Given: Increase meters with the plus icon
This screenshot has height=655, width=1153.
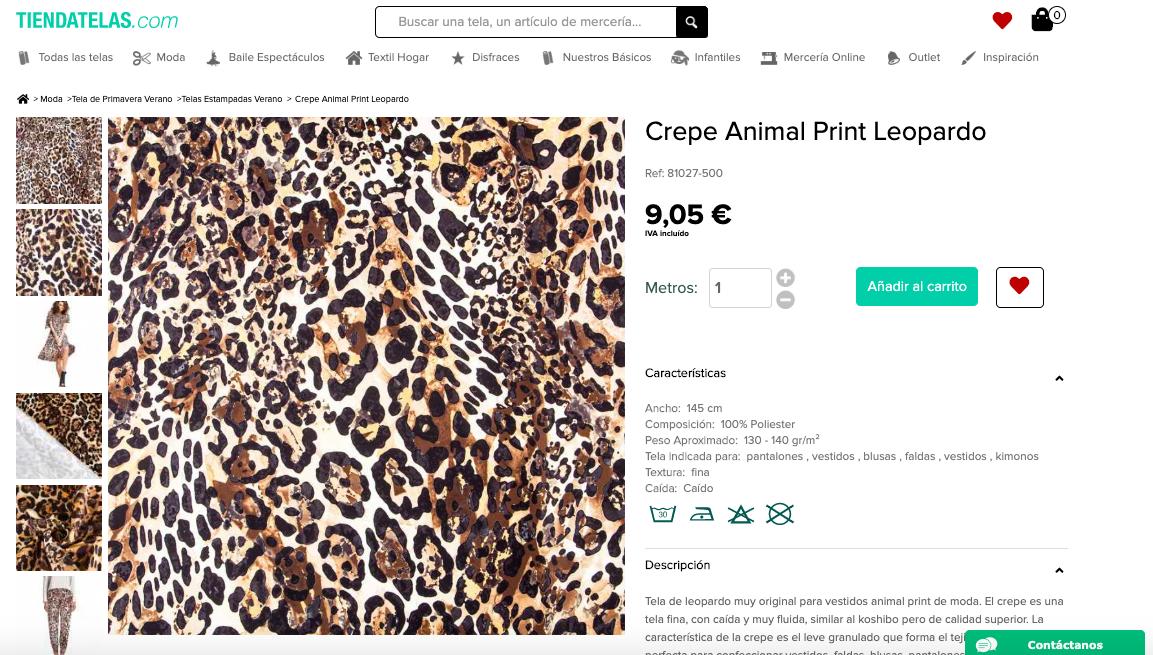Looking at the screenshot, I should pos(786,278).
